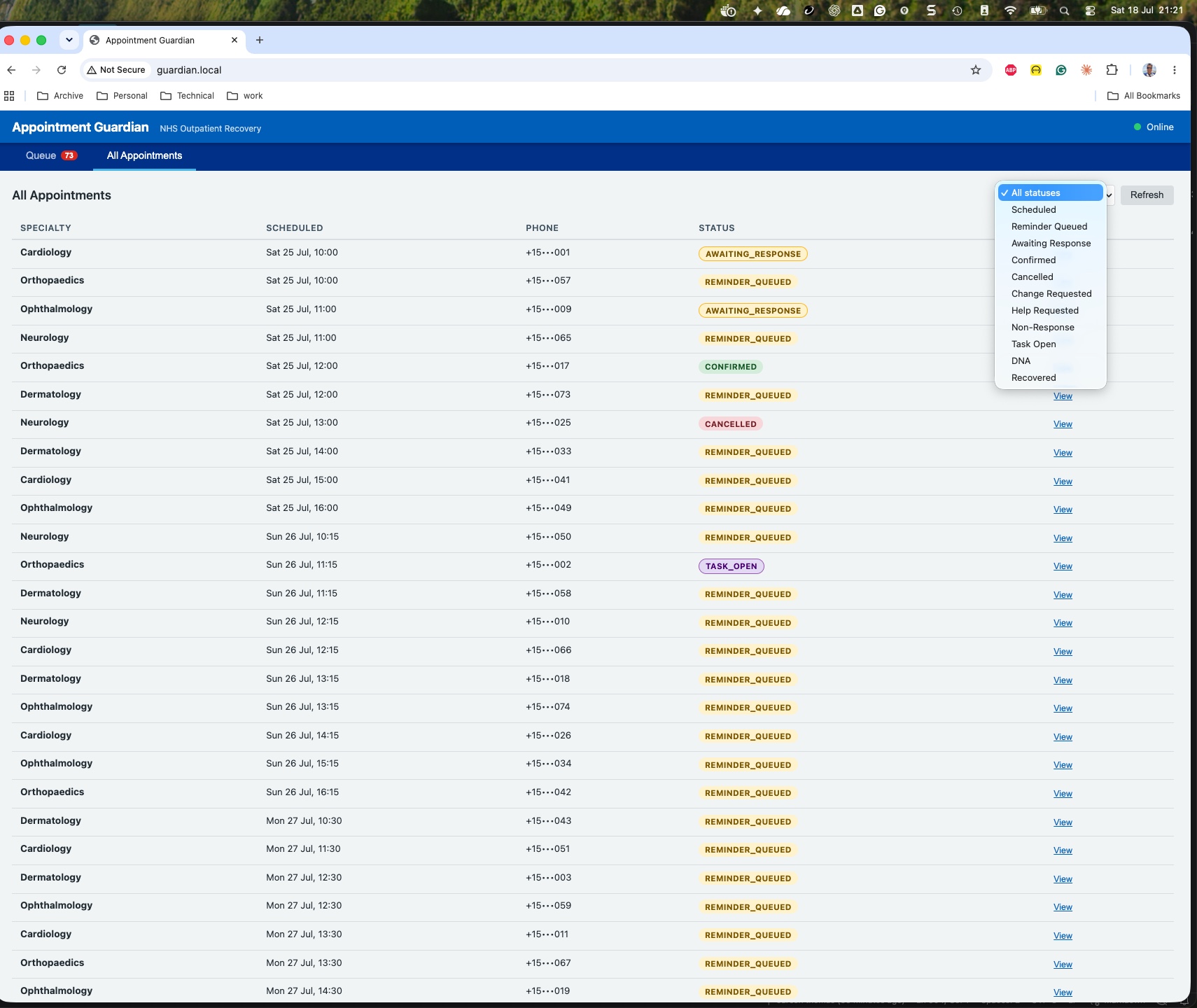Screen dimensions: 1197x1008
Task: Open the Personal bookmarks folder
Action: click(x=122, y=96)
